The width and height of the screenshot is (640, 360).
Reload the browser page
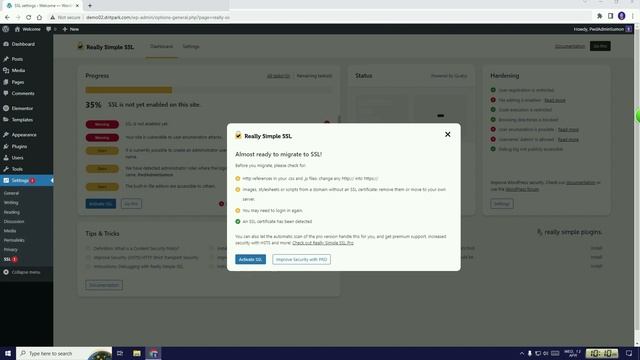click(29, 17)
